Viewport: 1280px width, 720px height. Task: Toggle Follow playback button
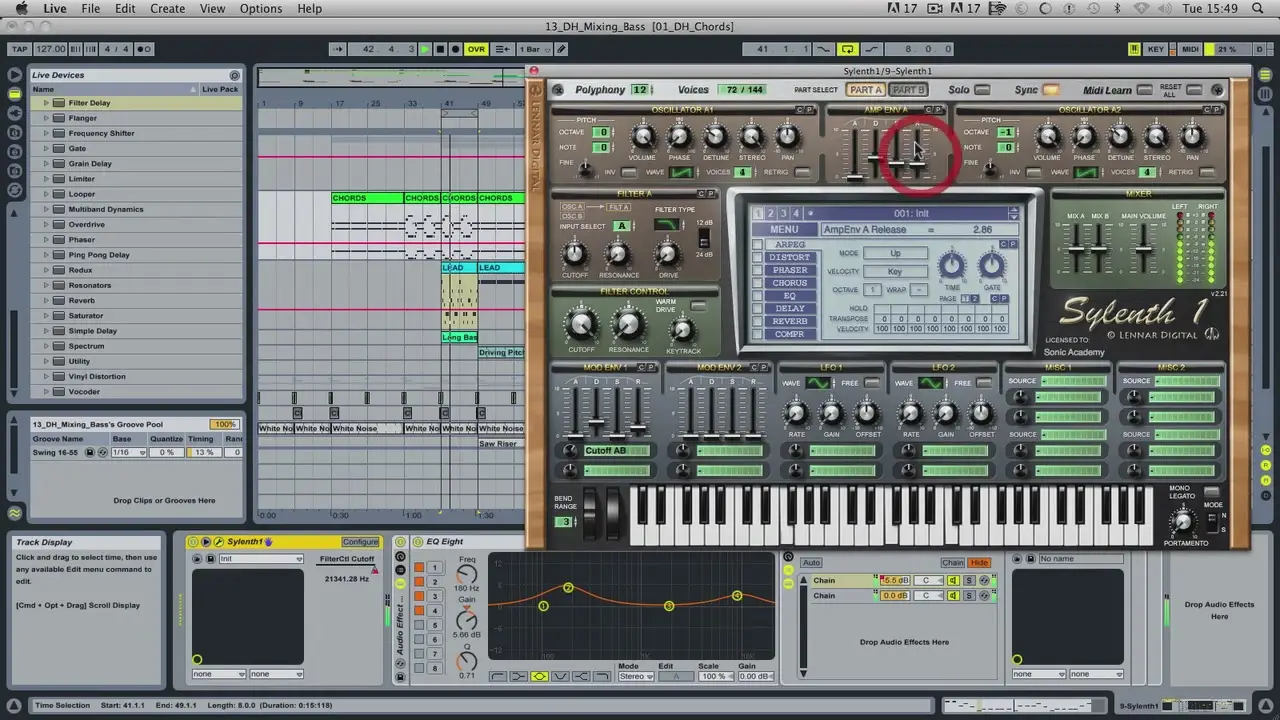[x=337, y=49]
